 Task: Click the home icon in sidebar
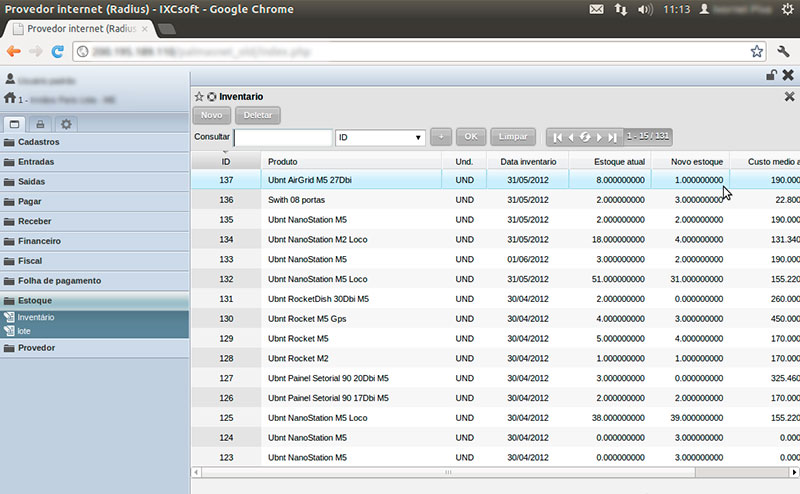10,97
